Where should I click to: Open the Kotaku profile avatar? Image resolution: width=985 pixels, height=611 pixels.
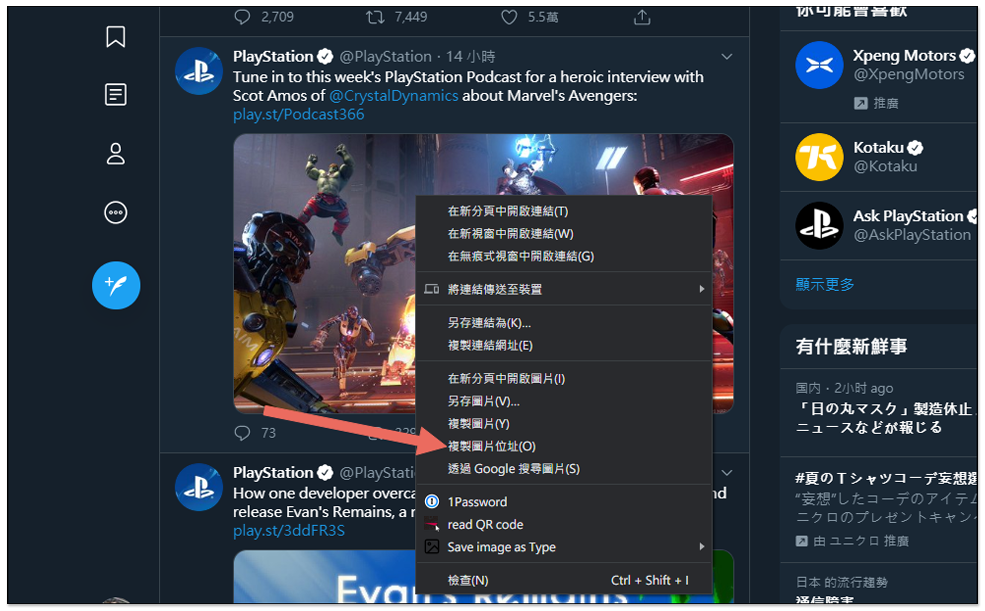click(x=819, y=157)
